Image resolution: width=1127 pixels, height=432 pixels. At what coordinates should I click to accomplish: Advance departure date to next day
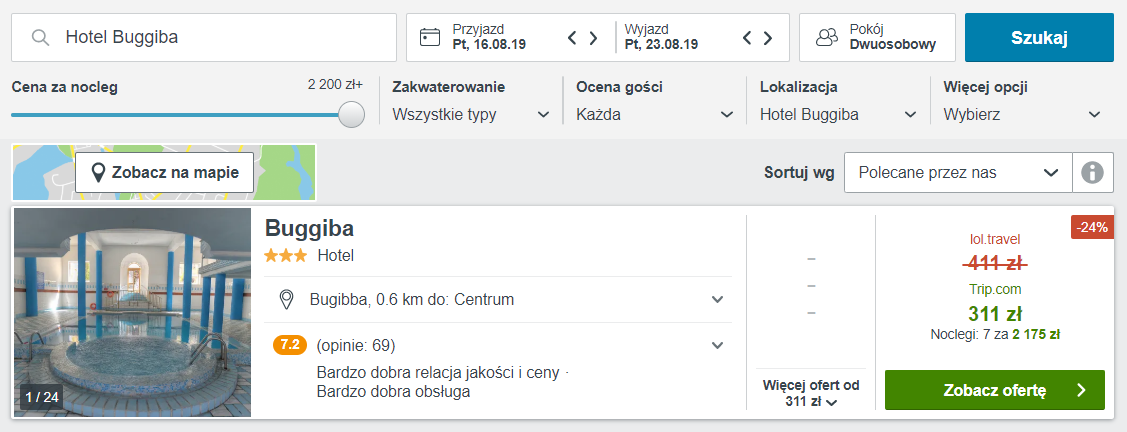(768, 37)
